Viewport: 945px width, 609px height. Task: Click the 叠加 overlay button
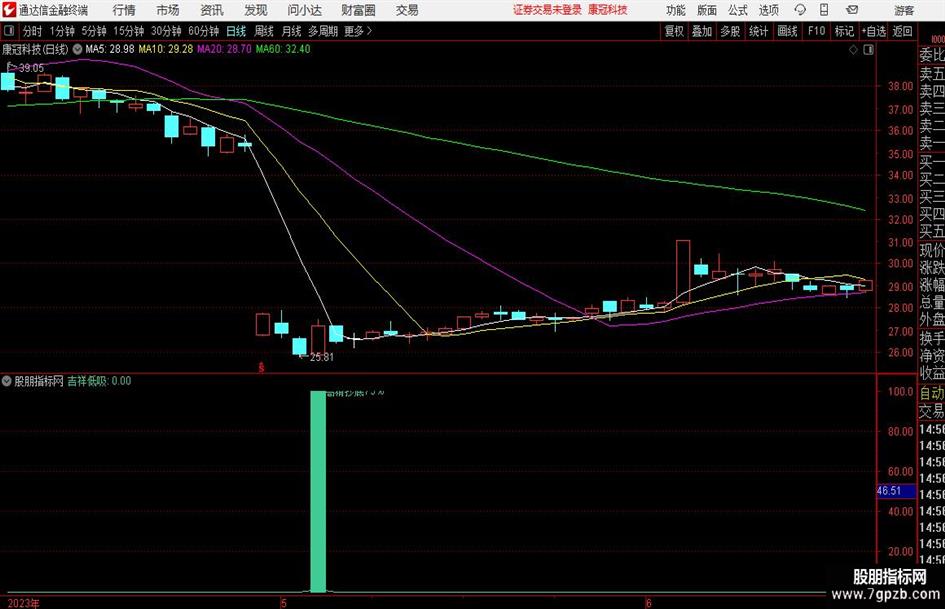point(702,31)
